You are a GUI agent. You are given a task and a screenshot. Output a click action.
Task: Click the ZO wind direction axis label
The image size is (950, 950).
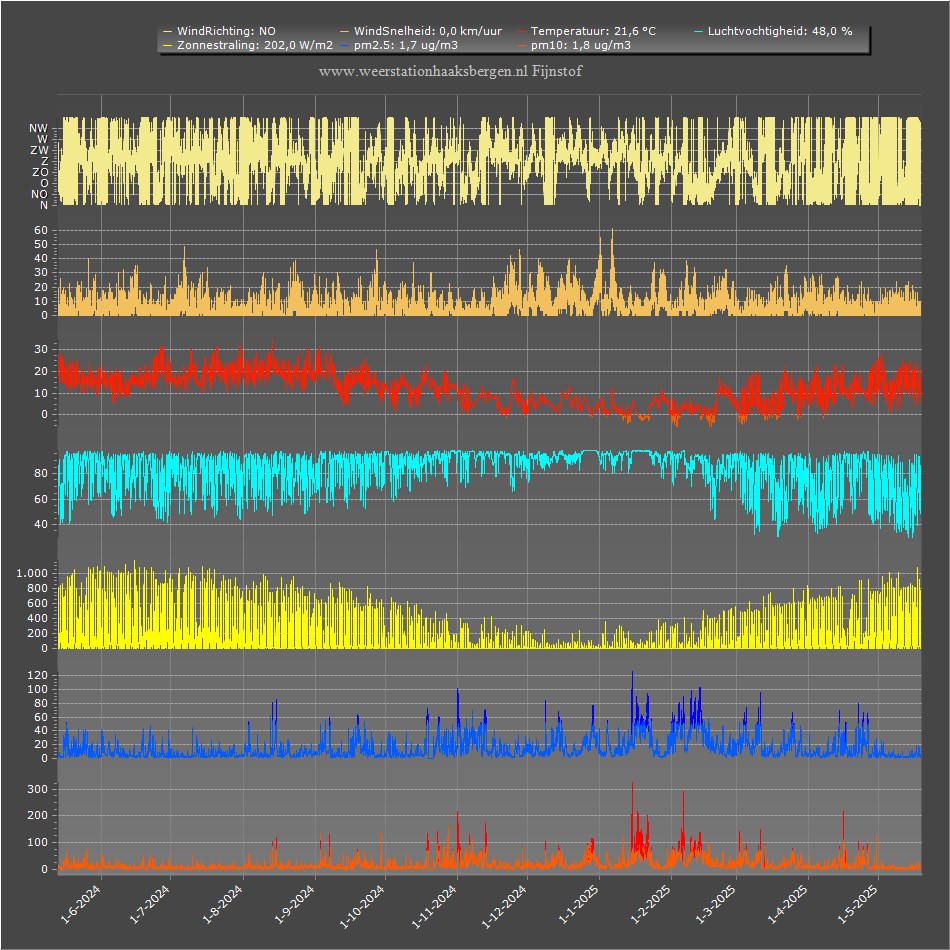pos(40,173)
